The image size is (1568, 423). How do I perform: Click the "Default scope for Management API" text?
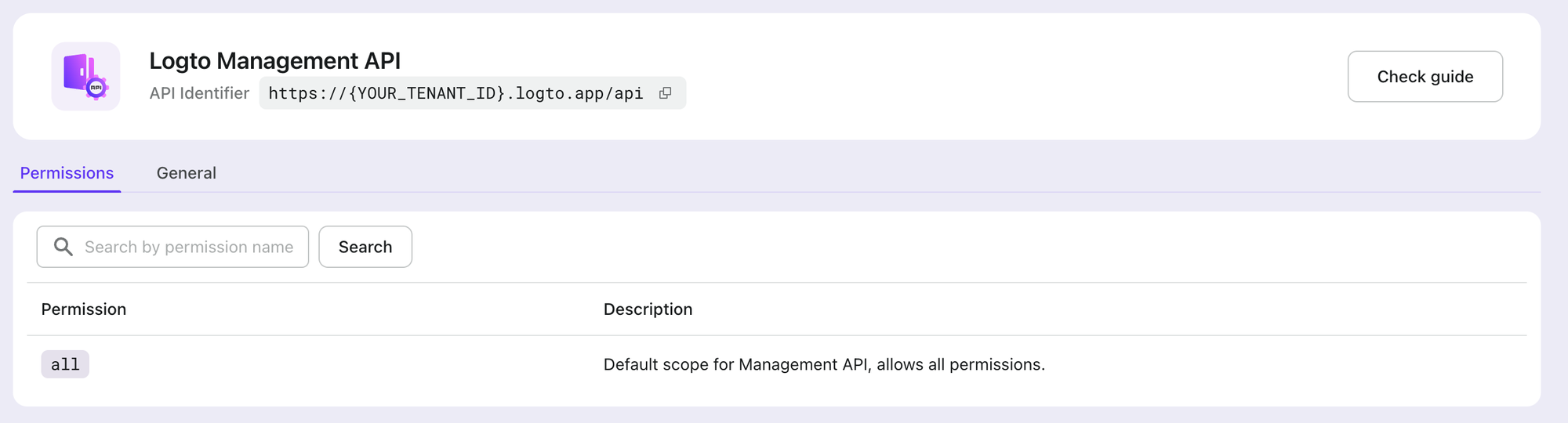735,364
